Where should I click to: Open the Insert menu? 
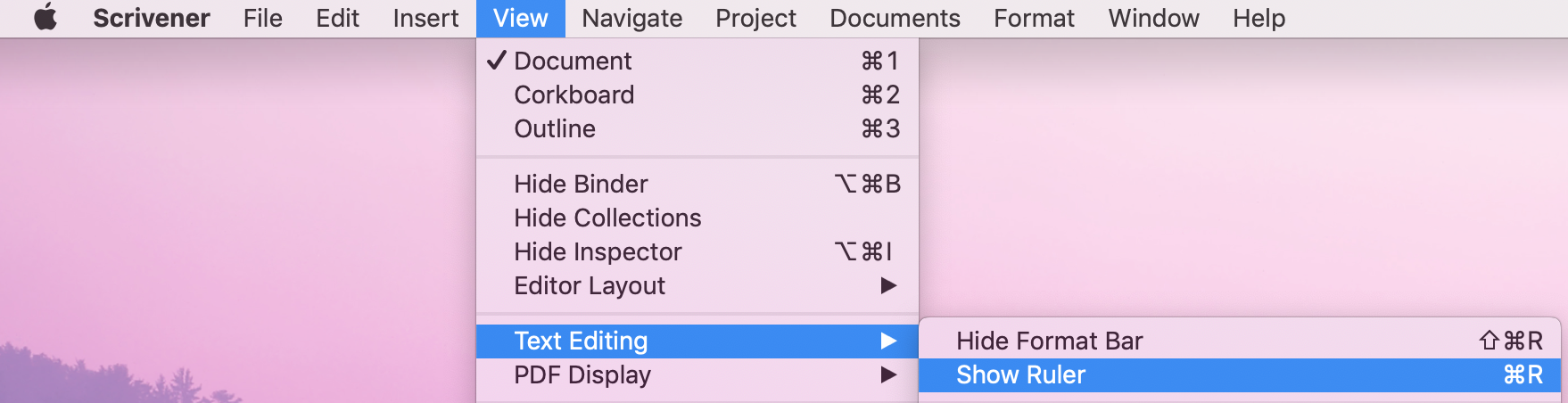(425, 18)
